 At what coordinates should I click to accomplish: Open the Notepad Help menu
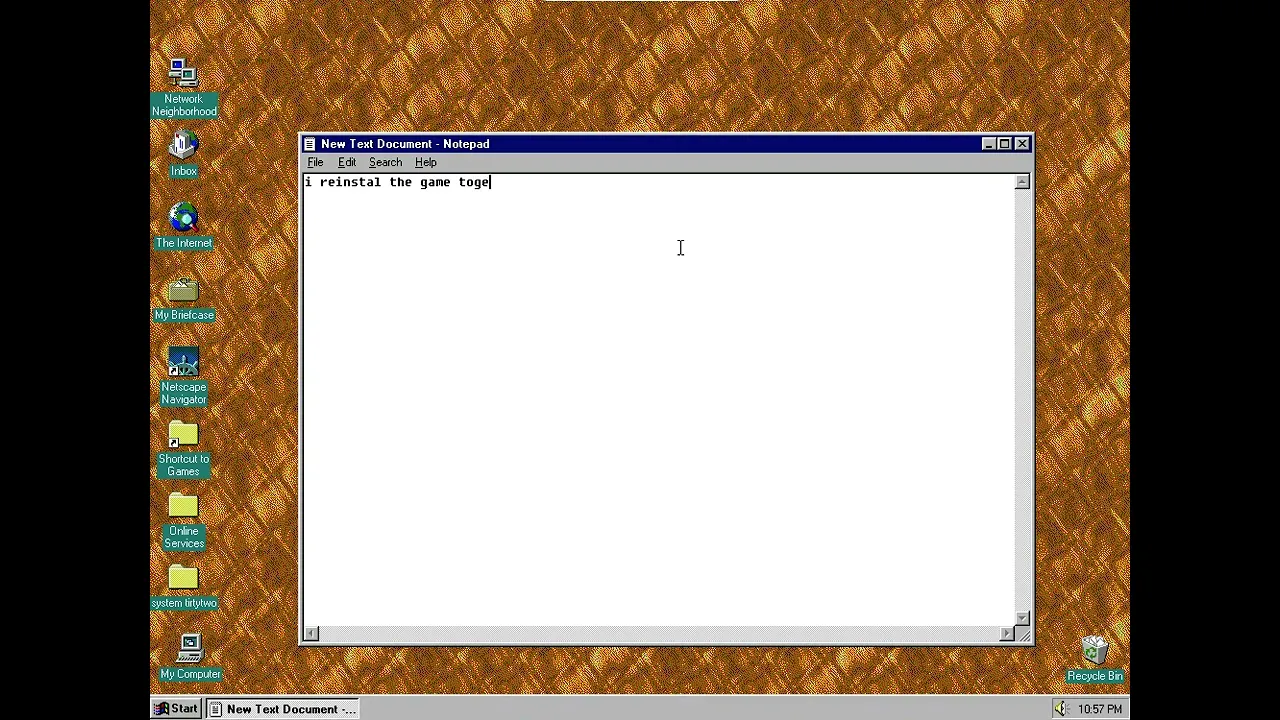coord(425,162)
